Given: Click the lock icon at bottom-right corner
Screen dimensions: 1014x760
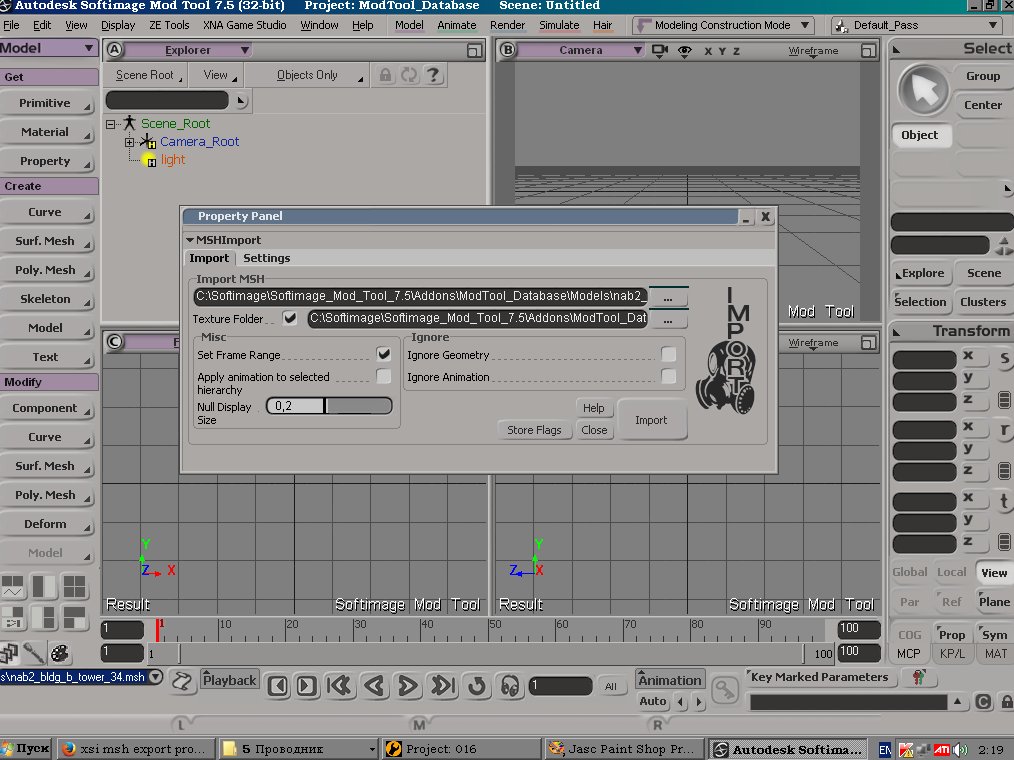Looking at the screenshot, I should point(1006,702).
